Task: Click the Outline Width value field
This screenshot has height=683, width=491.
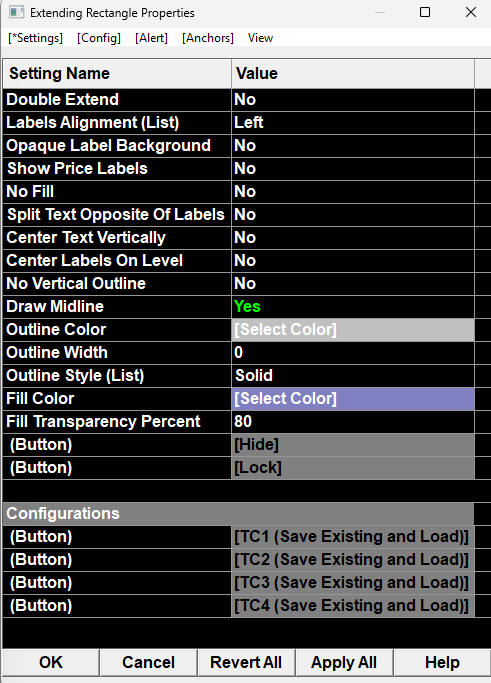Action: click(x=353, y=353)
